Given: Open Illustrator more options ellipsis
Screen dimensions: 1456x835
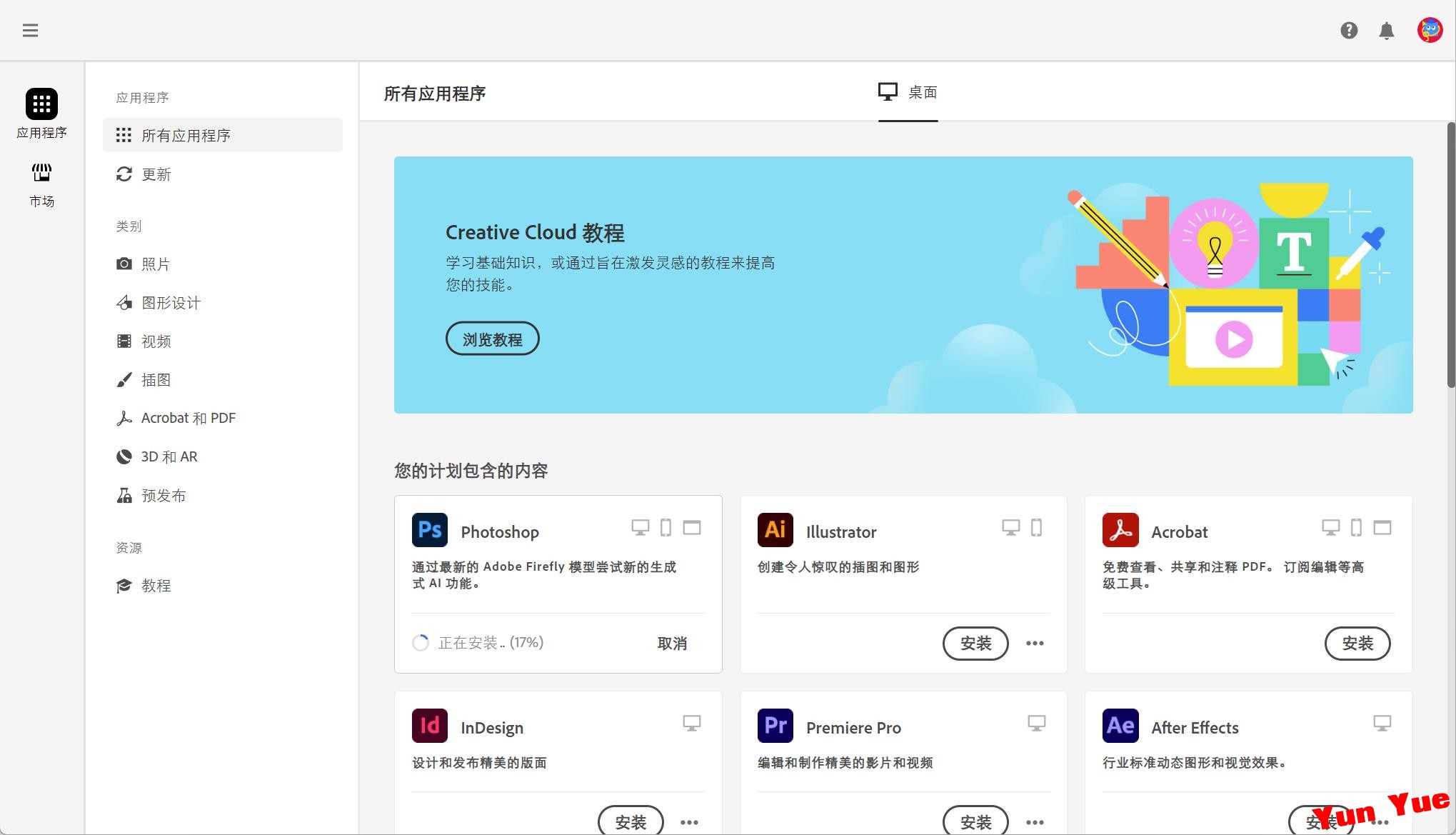Looking at the screenshot, I should 1035,644.
